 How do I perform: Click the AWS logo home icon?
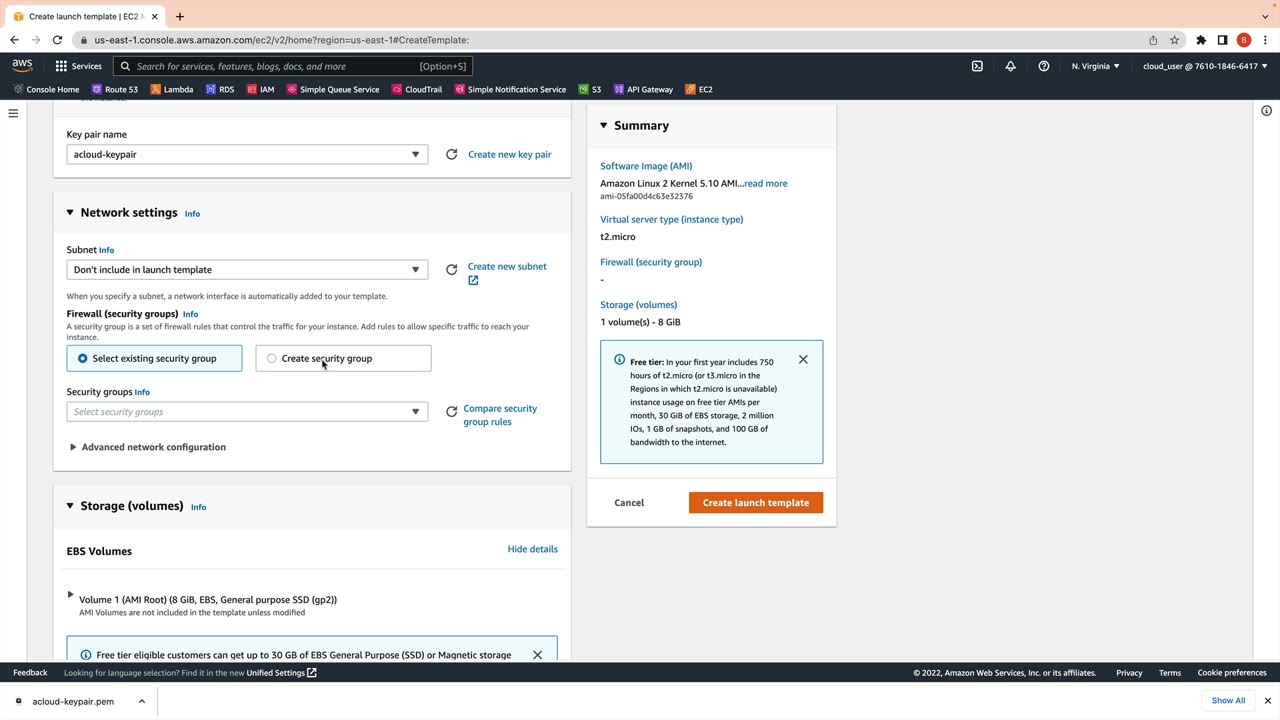pos(22,66)
